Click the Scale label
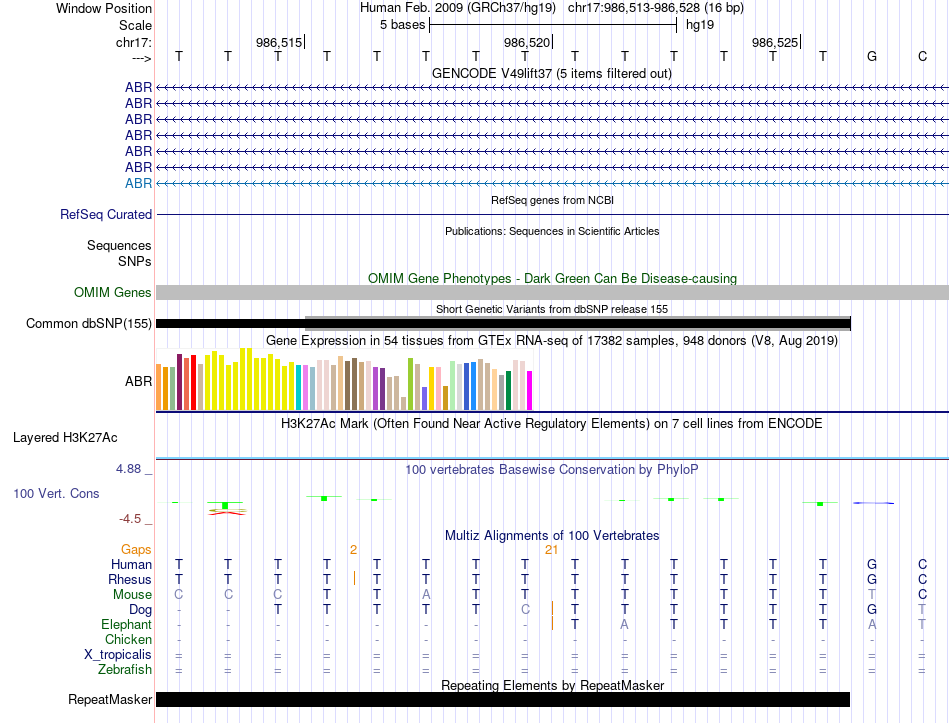Image resolution: width=950 pixels, height=723 pixels. click(135, 25)
